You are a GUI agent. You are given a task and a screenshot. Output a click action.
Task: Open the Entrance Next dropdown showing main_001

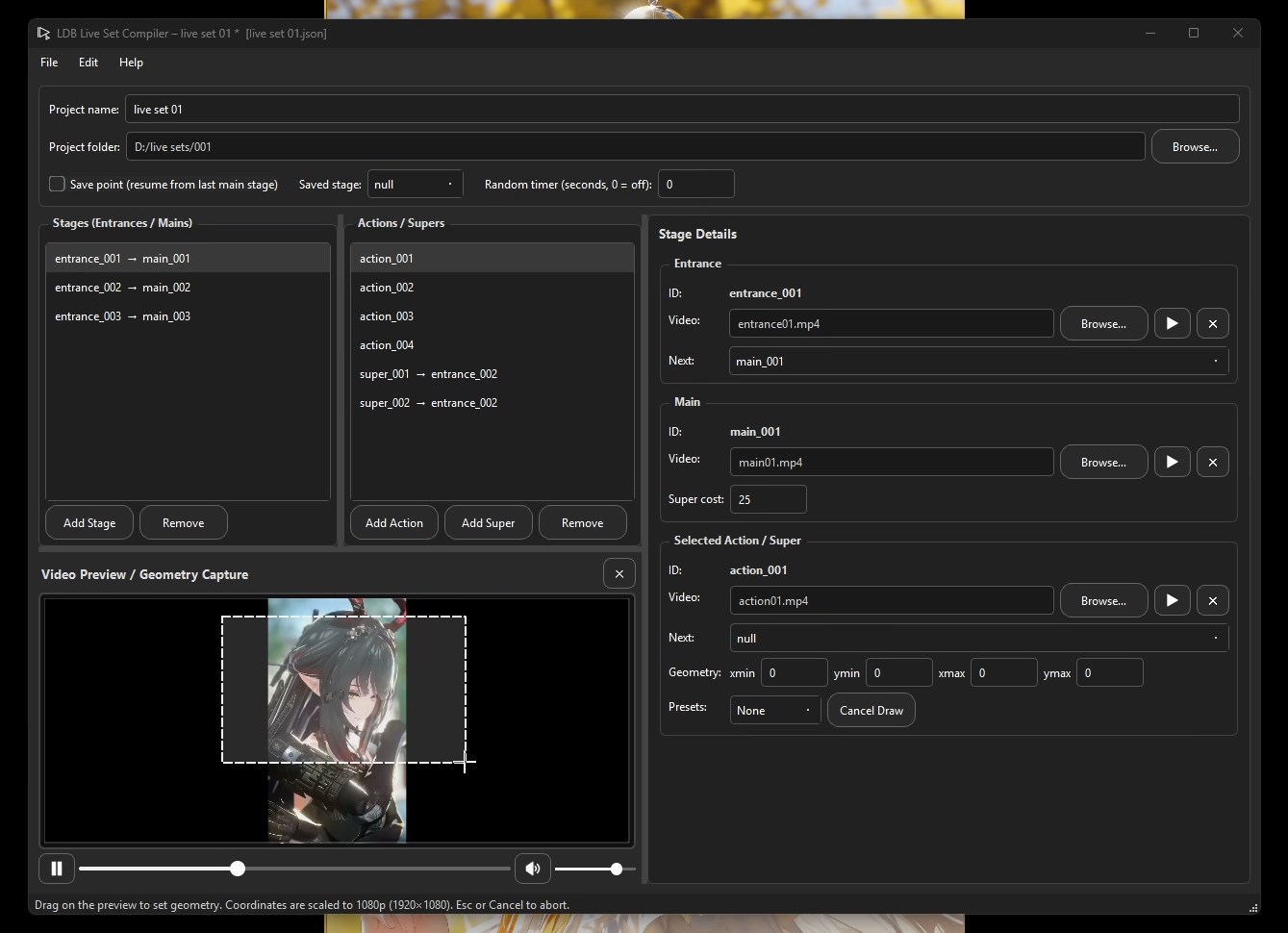pyautogui.click(x=978, y=362)
